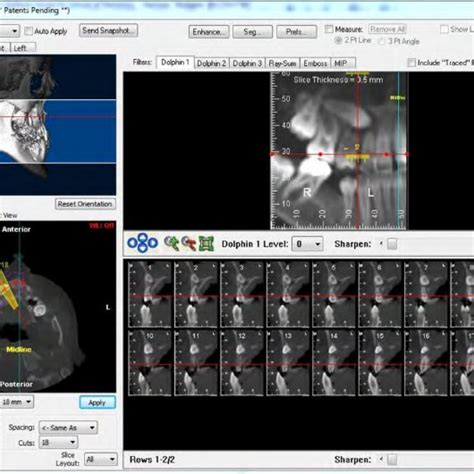Screen dimensions: 474x474
Task: Select cross-section slice thumbnail 14
Action: tap(334, 363)
